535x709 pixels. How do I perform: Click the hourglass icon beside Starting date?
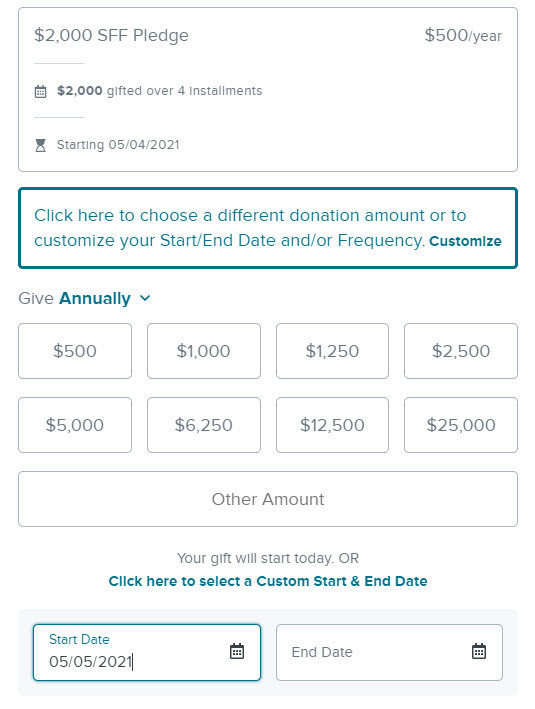(x=41, y=145)
